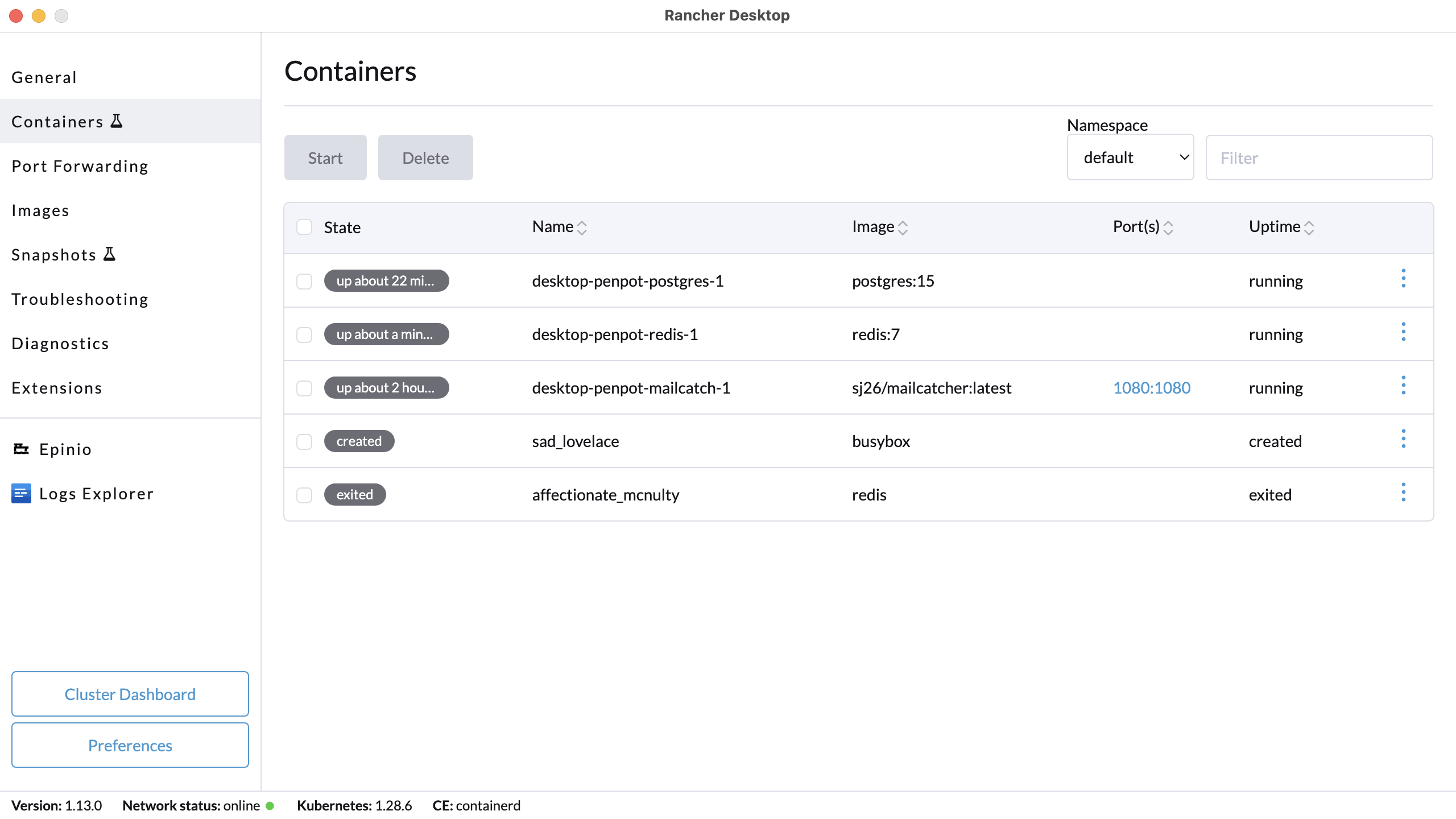Focus the Filter input field
Image resolution: width=1456 pixels, height=819 pixels.
[x=1319, y=158]
